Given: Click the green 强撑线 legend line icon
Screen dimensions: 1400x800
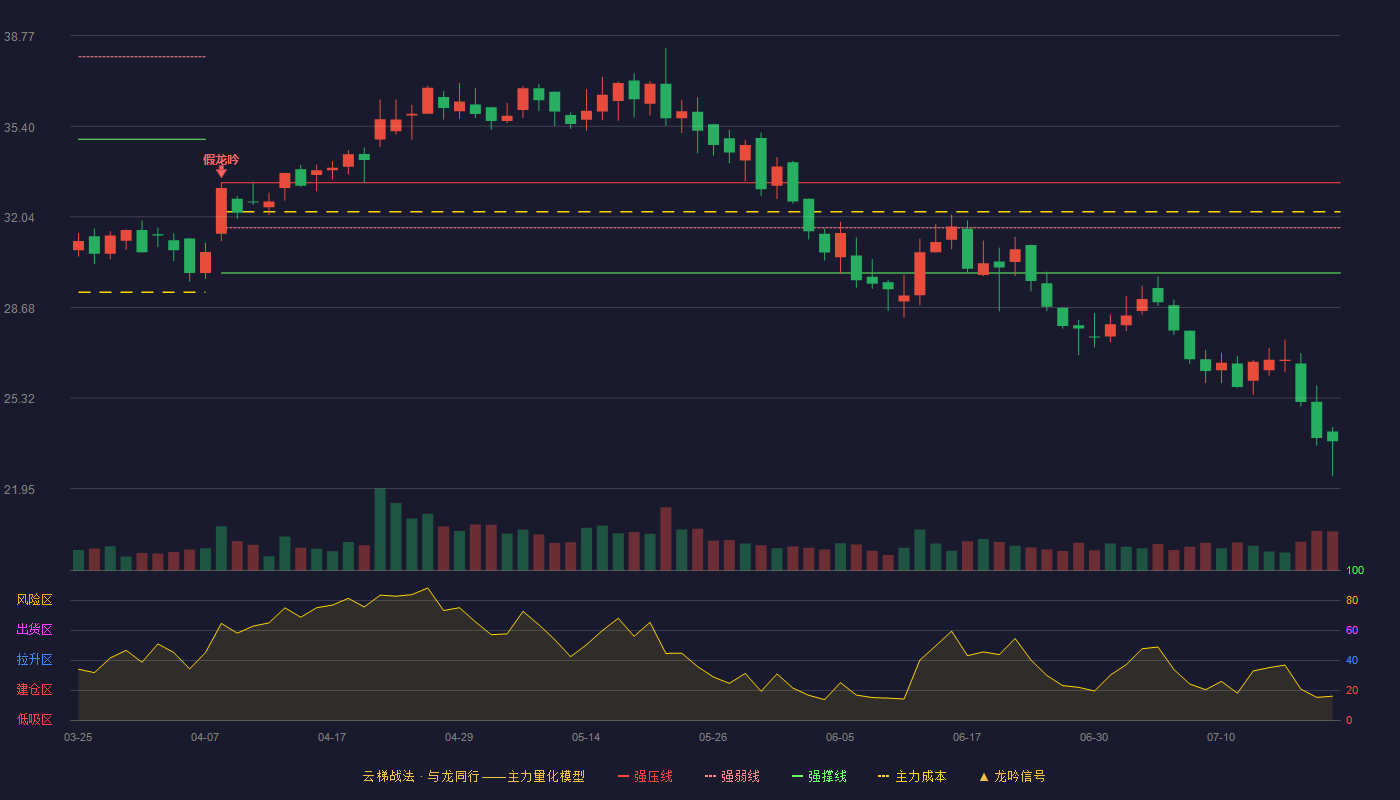Looking at the screenshot, I should pyautogui.click(x=797, y=776).
